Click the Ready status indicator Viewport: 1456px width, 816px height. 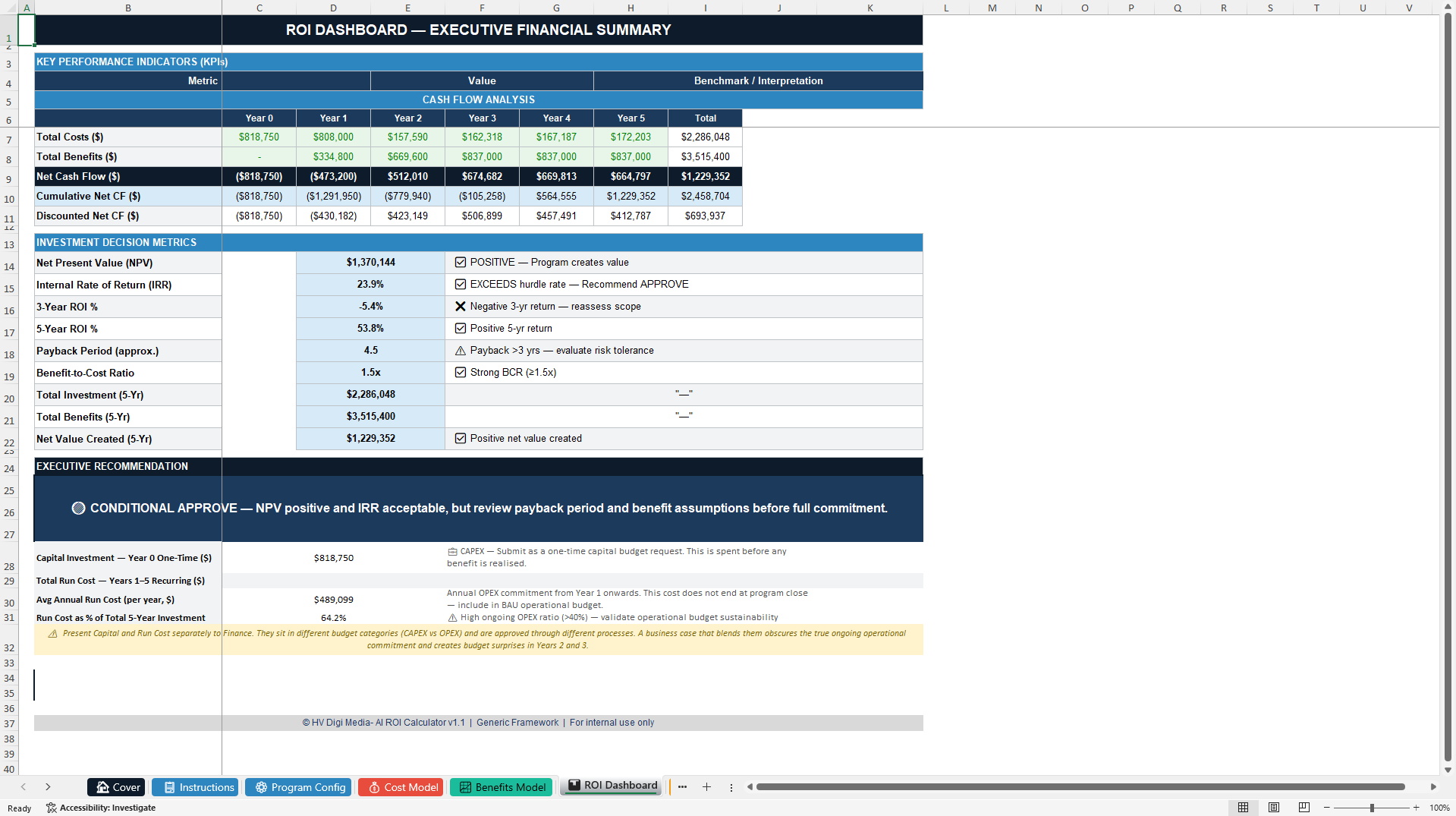(x=19, y=808)
